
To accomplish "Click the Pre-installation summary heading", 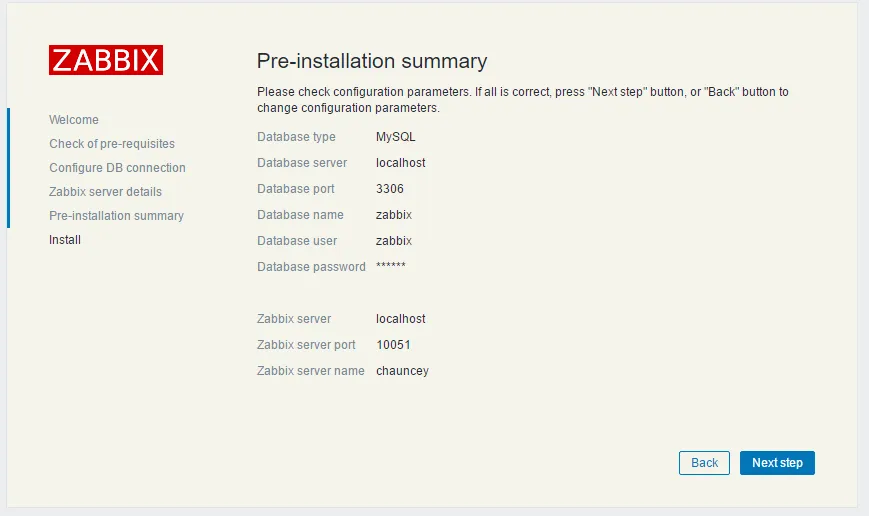I will (372, 61).
